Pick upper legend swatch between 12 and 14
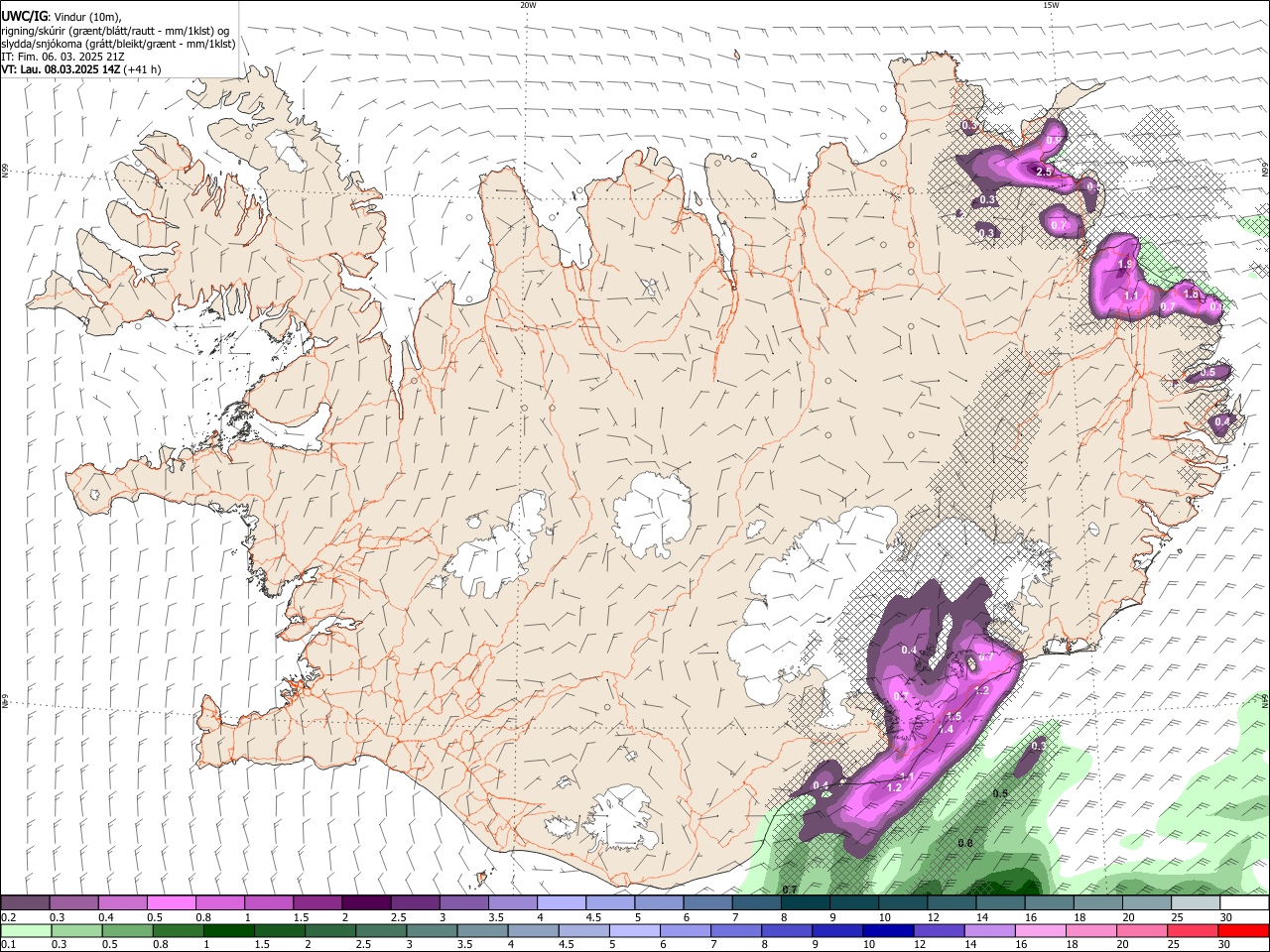 point(952,903)
